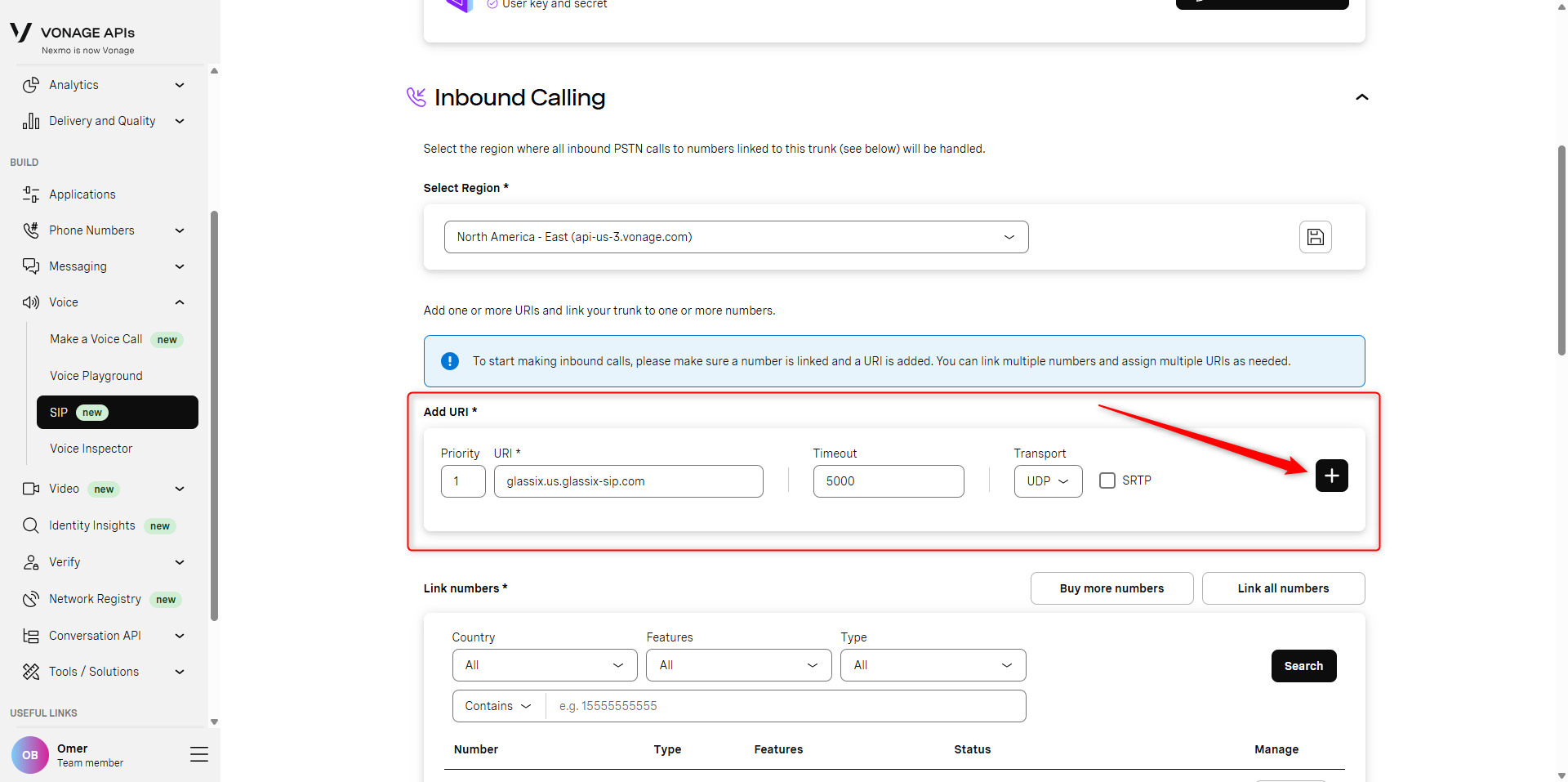Click the Number column header
1568x782 pixels.
(476, 749)
